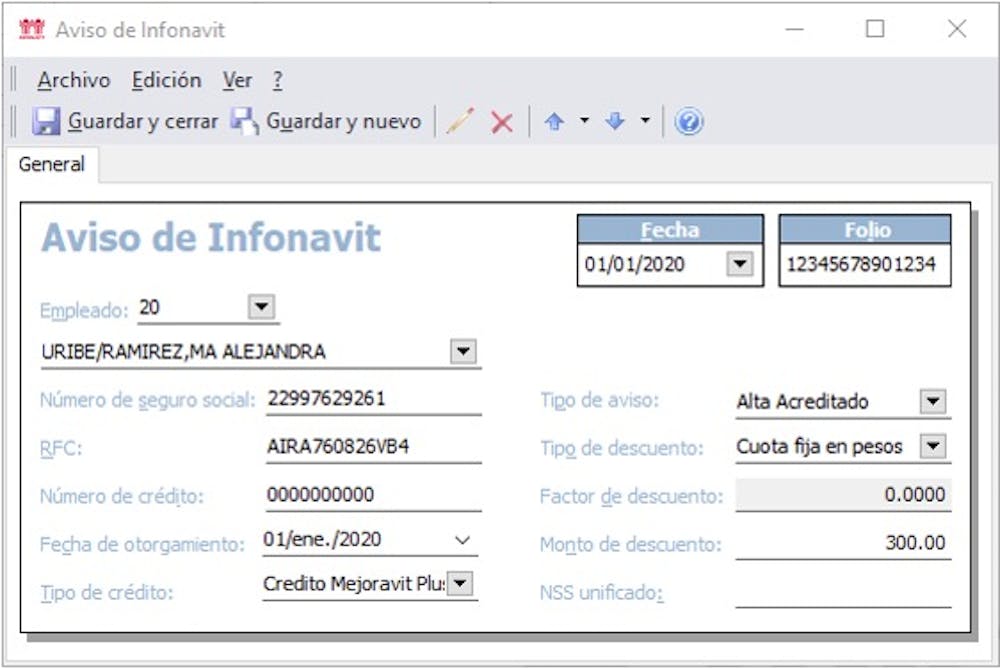The image size is (1000, 669).
Task: Expand the employee name dropdown list
Action: (464, 351)
